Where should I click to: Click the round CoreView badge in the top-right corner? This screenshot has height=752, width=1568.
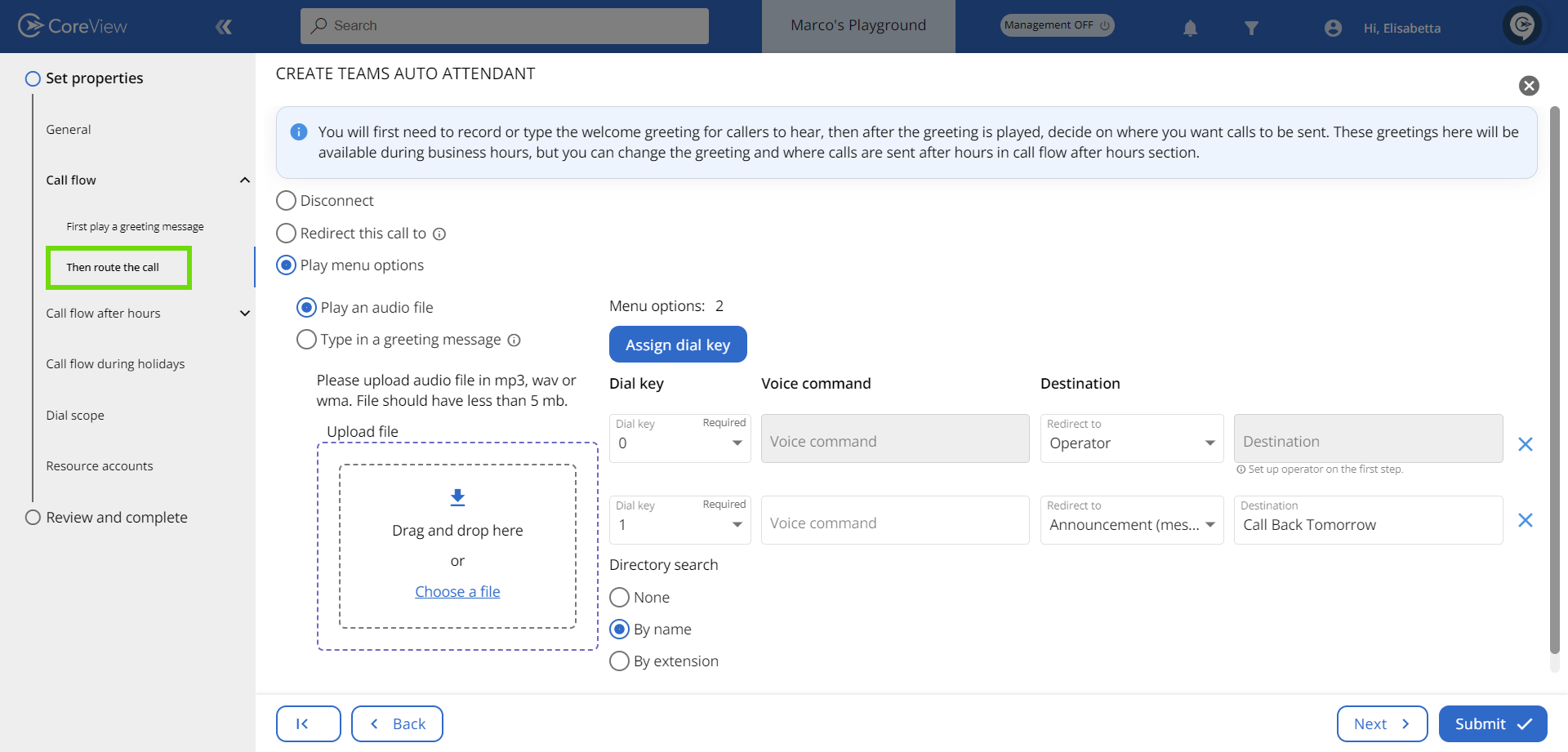(x=1522, y=26)
